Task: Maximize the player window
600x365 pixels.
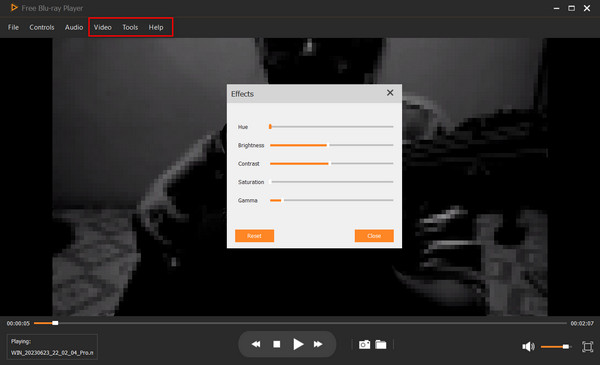Action: tap(571, 8)
